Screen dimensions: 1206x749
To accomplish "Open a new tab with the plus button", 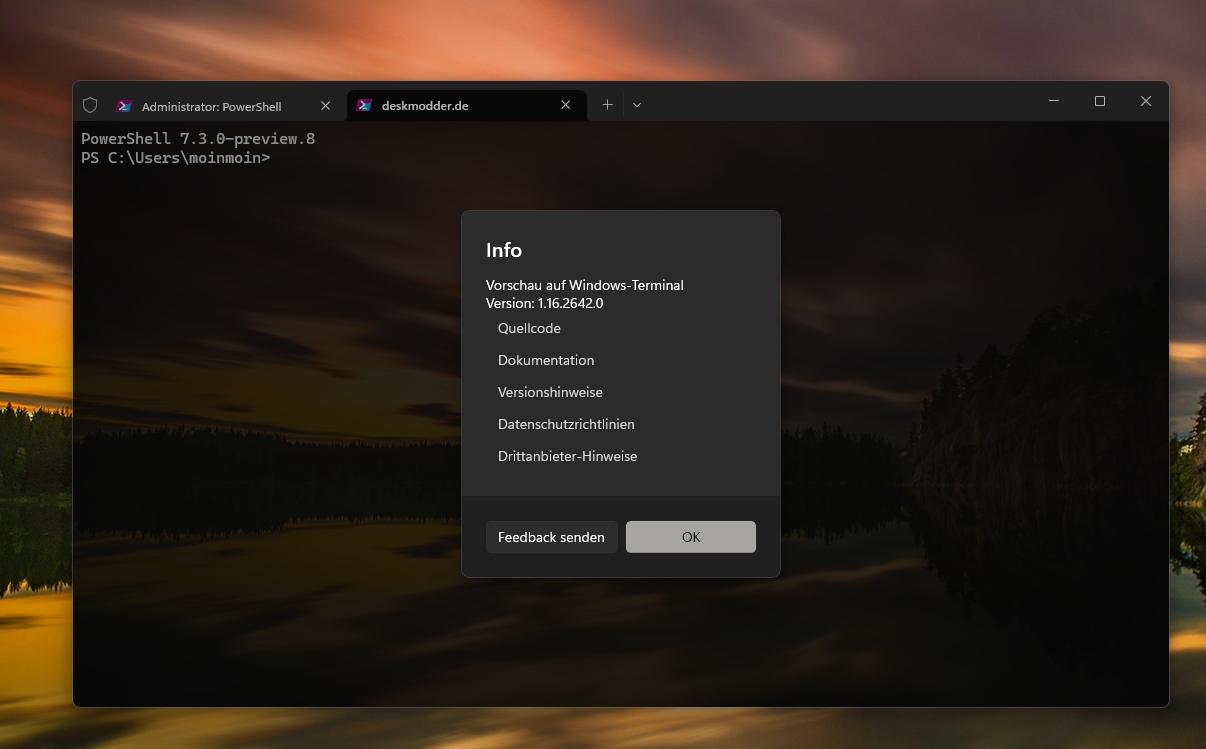I will coord(607,105).
